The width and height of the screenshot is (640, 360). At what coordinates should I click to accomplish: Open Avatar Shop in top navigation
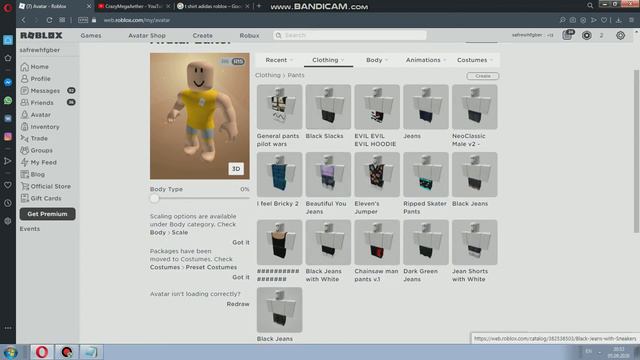click(x=147, y=36)
